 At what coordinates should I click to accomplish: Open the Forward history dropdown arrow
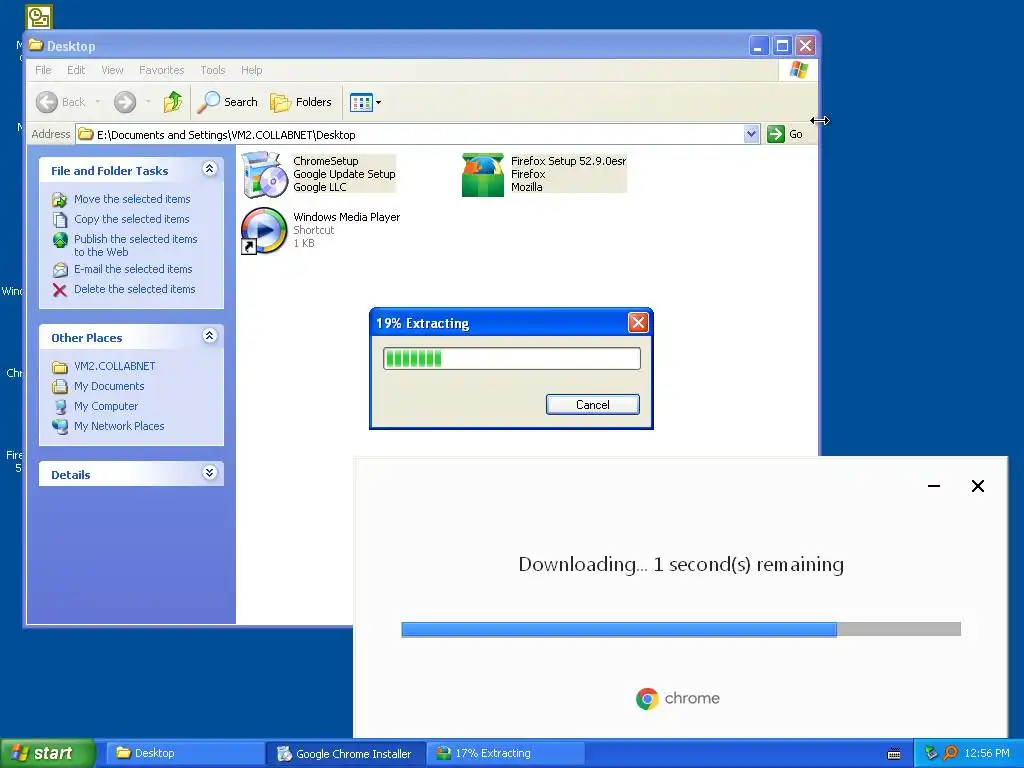tap(148, 102)
